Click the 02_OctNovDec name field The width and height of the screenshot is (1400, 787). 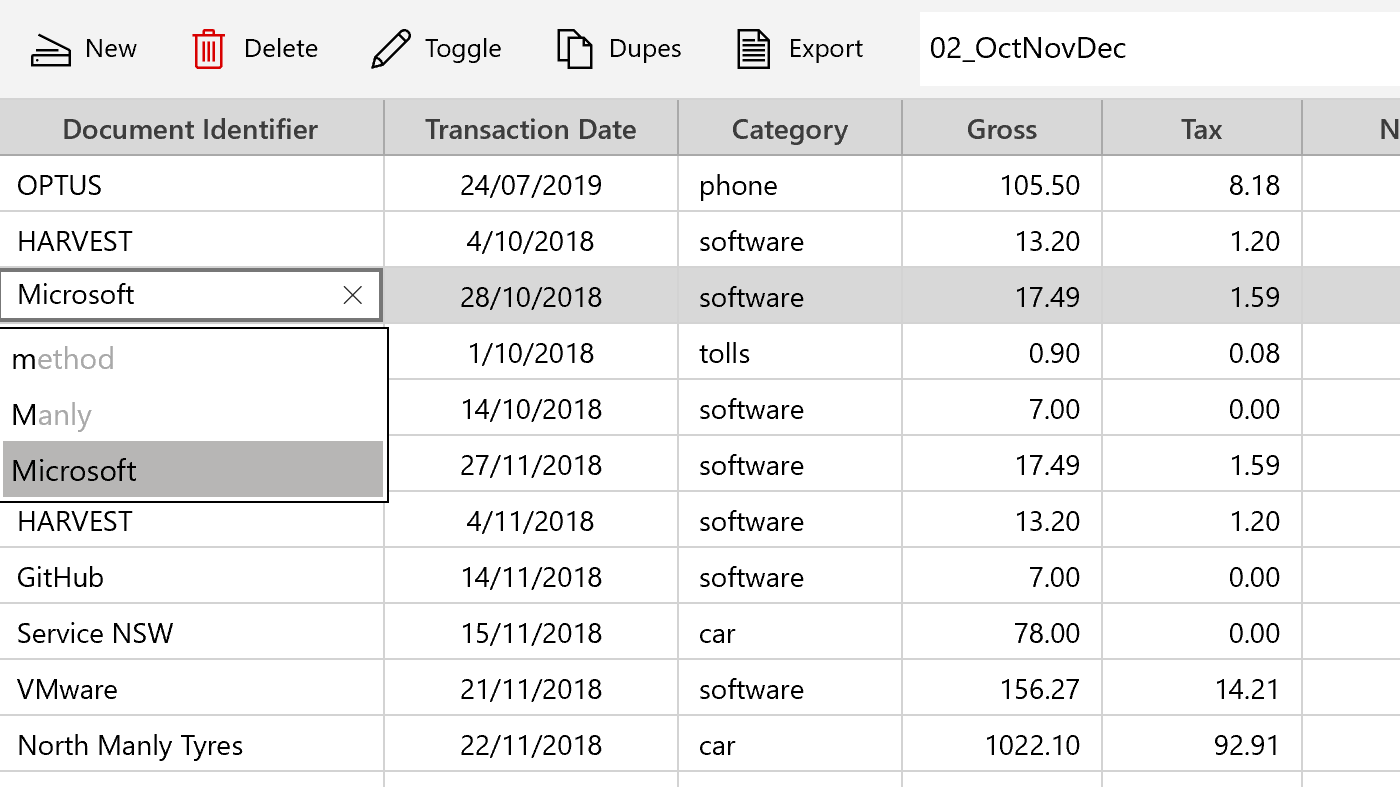tap(1150, 49)
